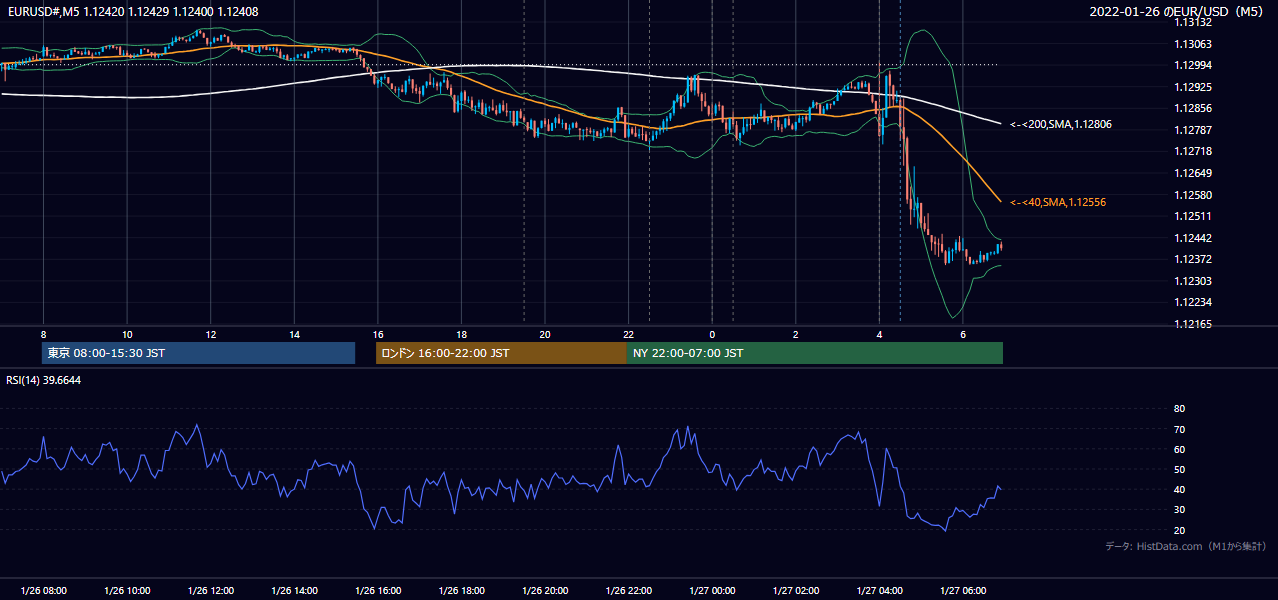The image size is (1278, 600).
Task: Click the RSI(14) 39.6644 indicator label
Action: tap(44, 380)
